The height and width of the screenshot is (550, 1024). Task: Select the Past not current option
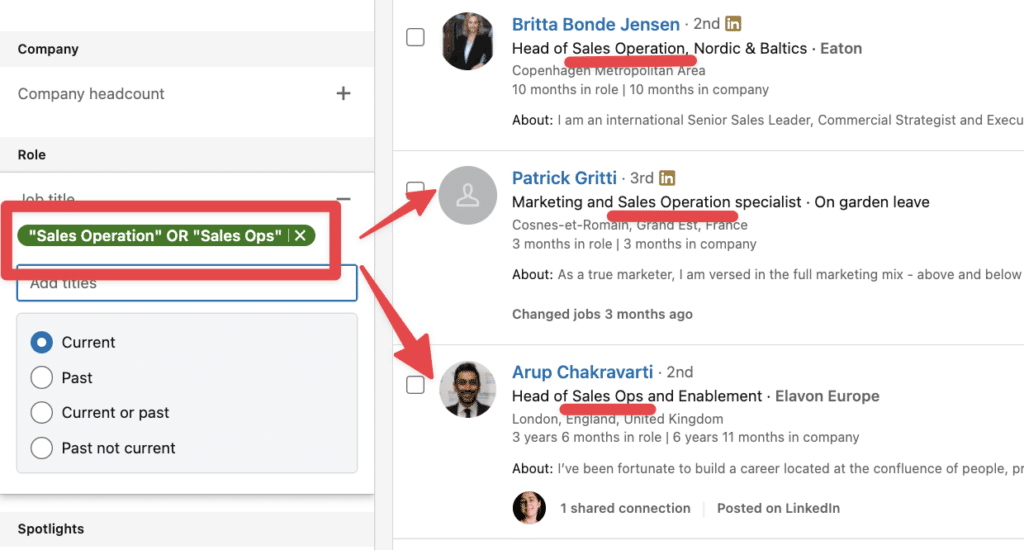42,448
